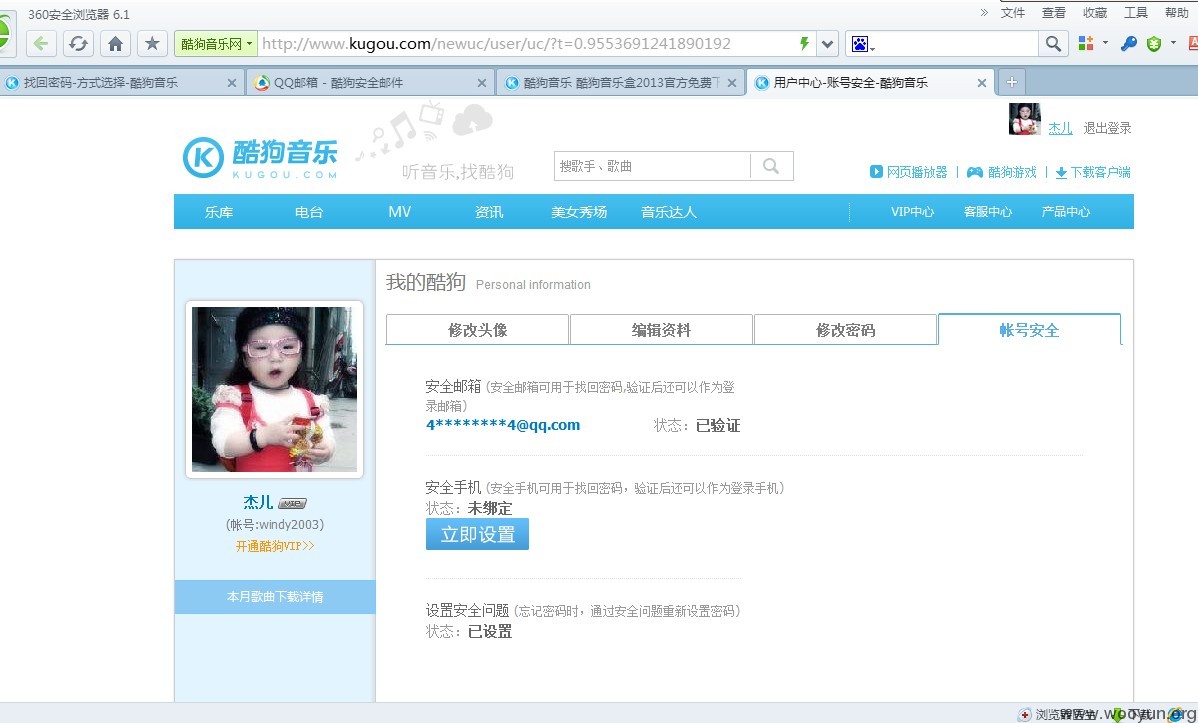
Task: Open the 资讯 navigation item
Action: click(x=489, y=212)
